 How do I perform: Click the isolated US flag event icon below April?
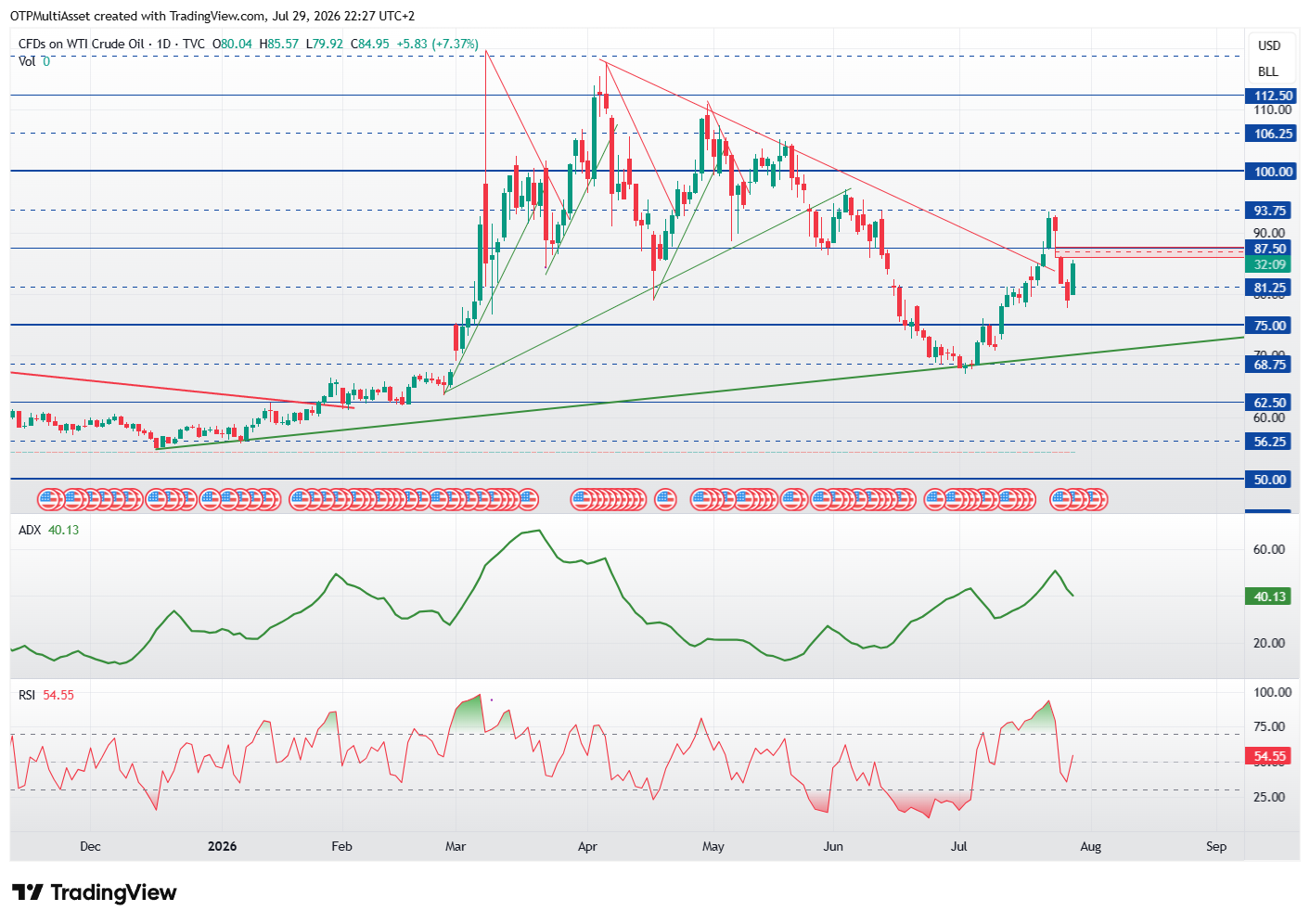tap(665, 500)
